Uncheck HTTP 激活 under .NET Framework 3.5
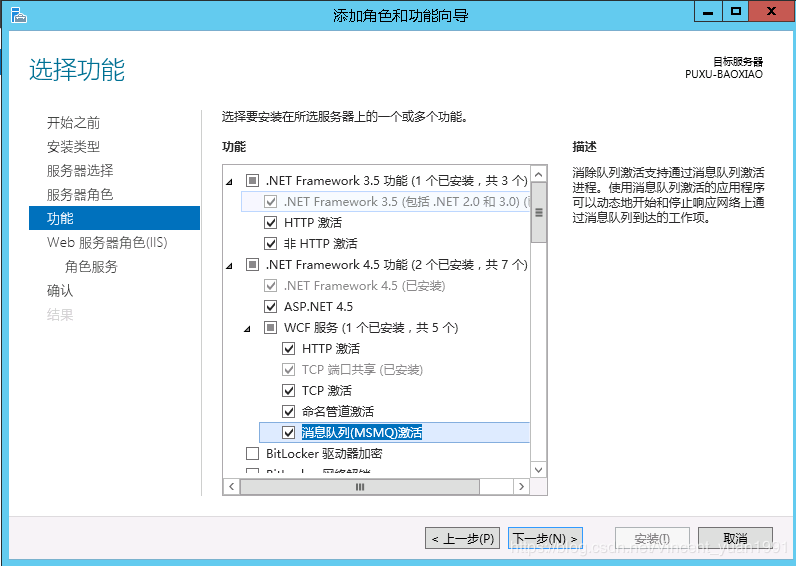Screen dimensions: 796x566 coord(271,222)
